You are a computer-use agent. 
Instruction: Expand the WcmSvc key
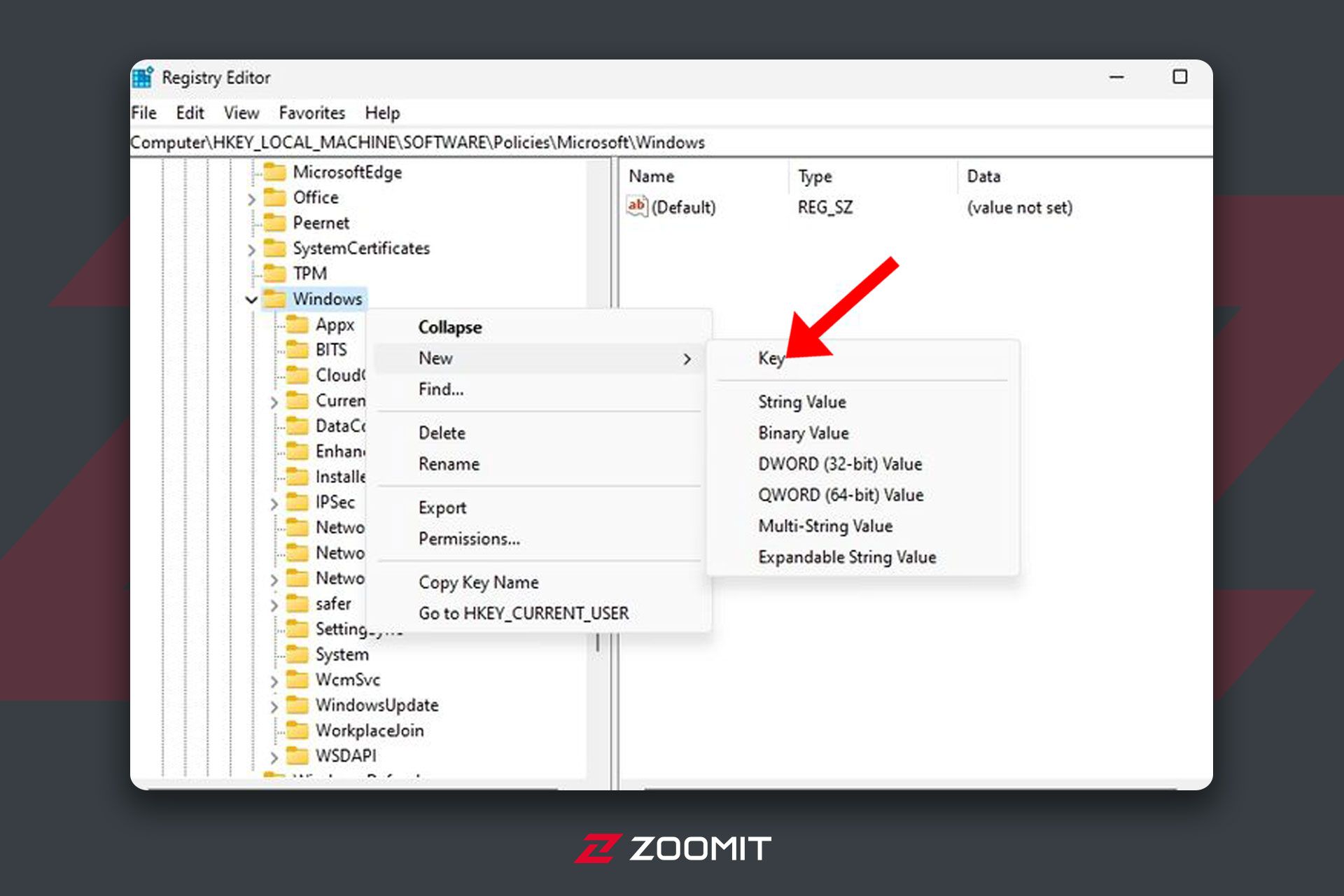(274, 682)
